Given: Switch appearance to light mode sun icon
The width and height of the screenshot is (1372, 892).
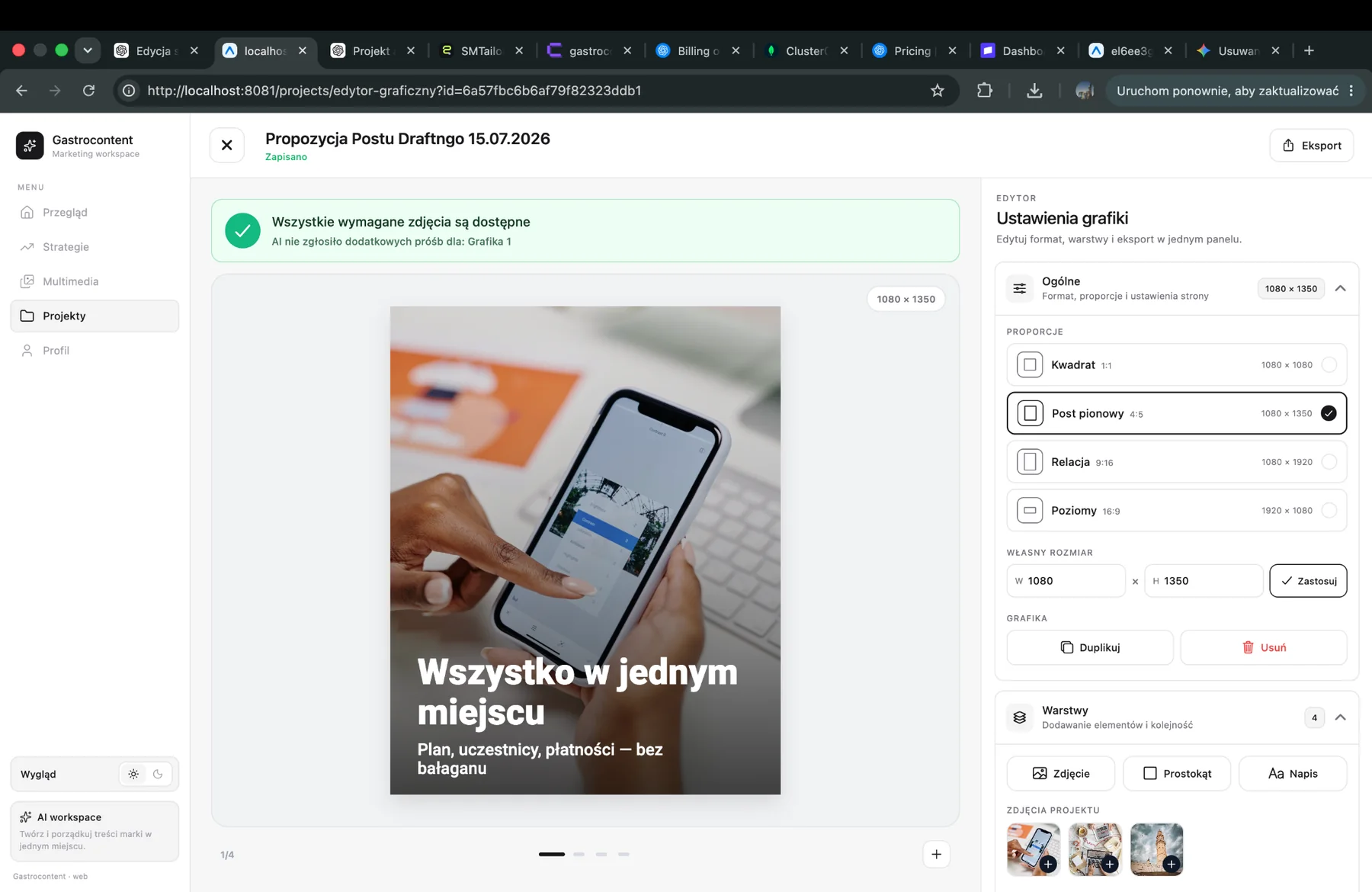Looking at the screenshot, I should [133, 774].
